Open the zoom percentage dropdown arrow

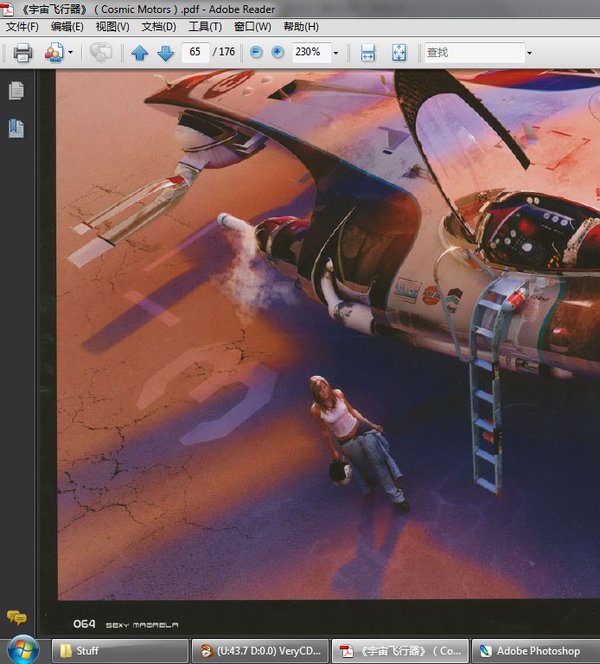[x=336, y=53]
